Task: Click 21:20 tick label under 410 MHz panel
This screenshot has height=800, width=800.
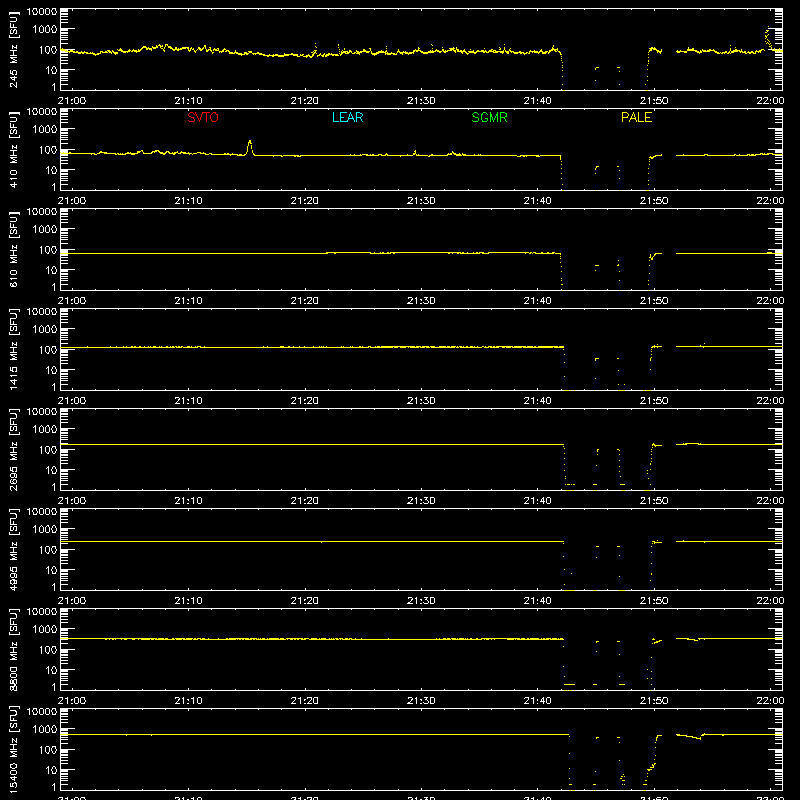Action: (305, 201)
